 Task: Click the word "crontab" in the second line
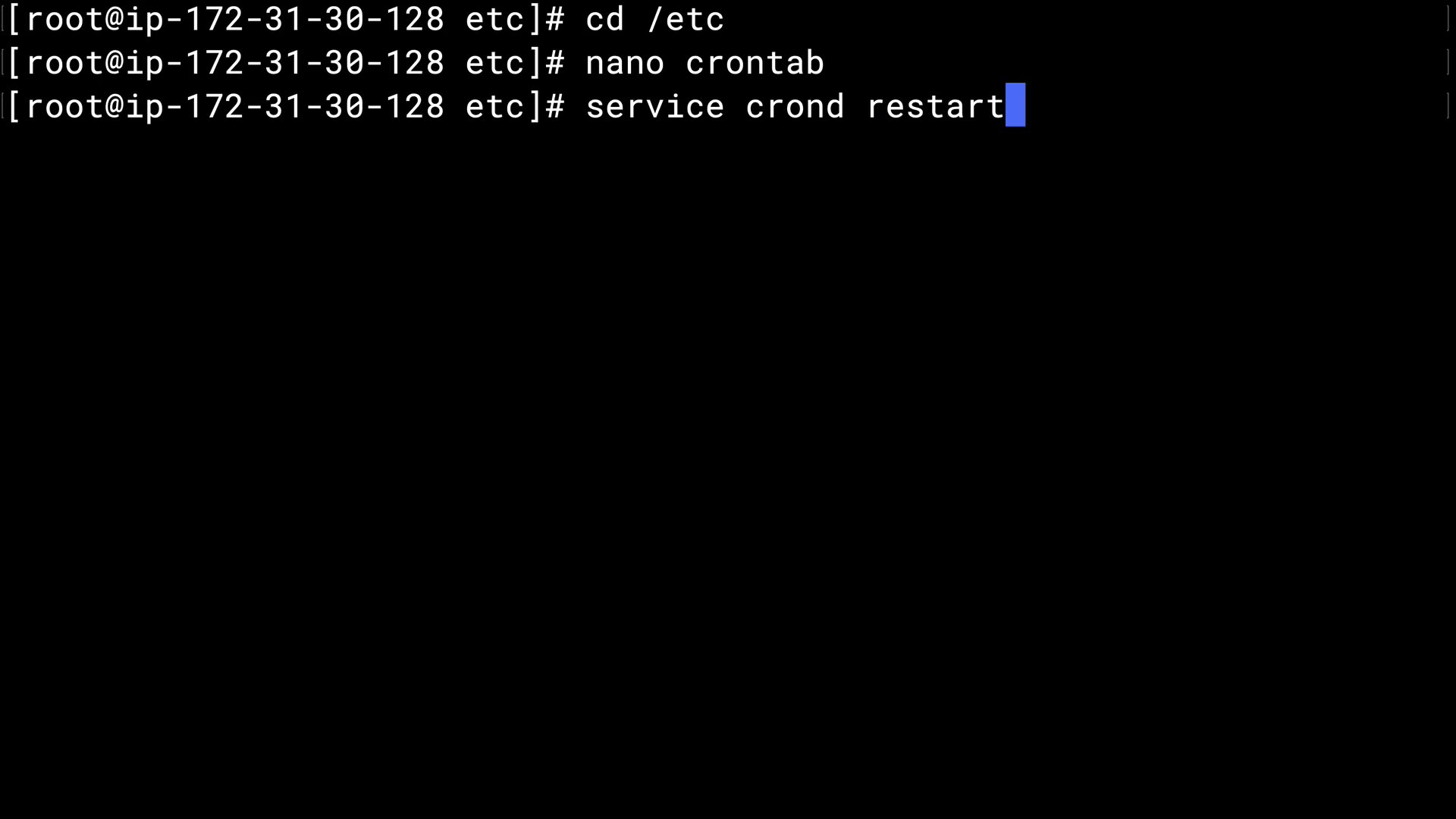755,62
